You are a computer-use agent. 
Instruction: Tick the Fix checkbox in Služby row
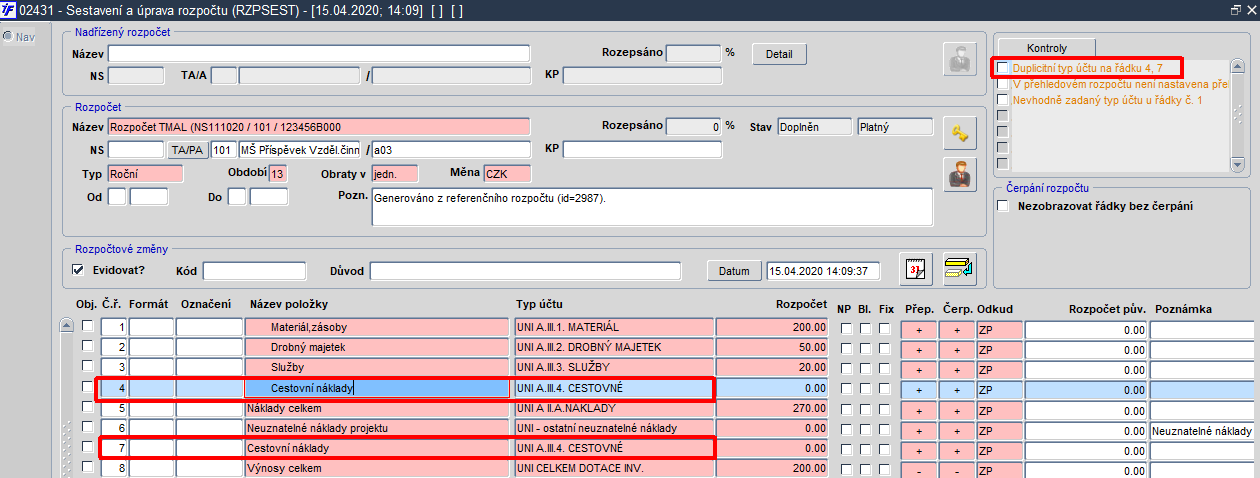(x=885, y=367)
